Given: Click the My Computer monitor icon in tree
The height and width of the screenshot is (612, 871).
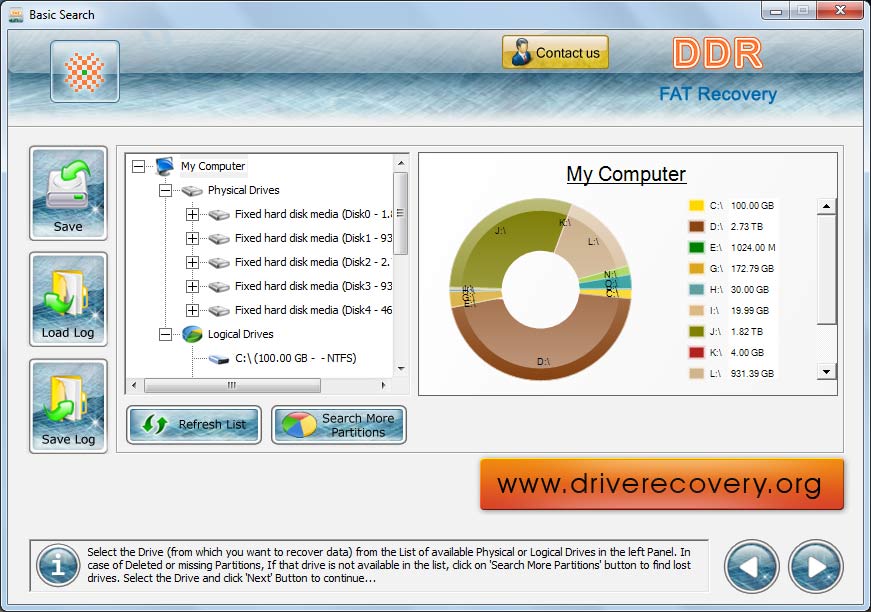Looking at the screenshot, I should click(x=164, y=165).
